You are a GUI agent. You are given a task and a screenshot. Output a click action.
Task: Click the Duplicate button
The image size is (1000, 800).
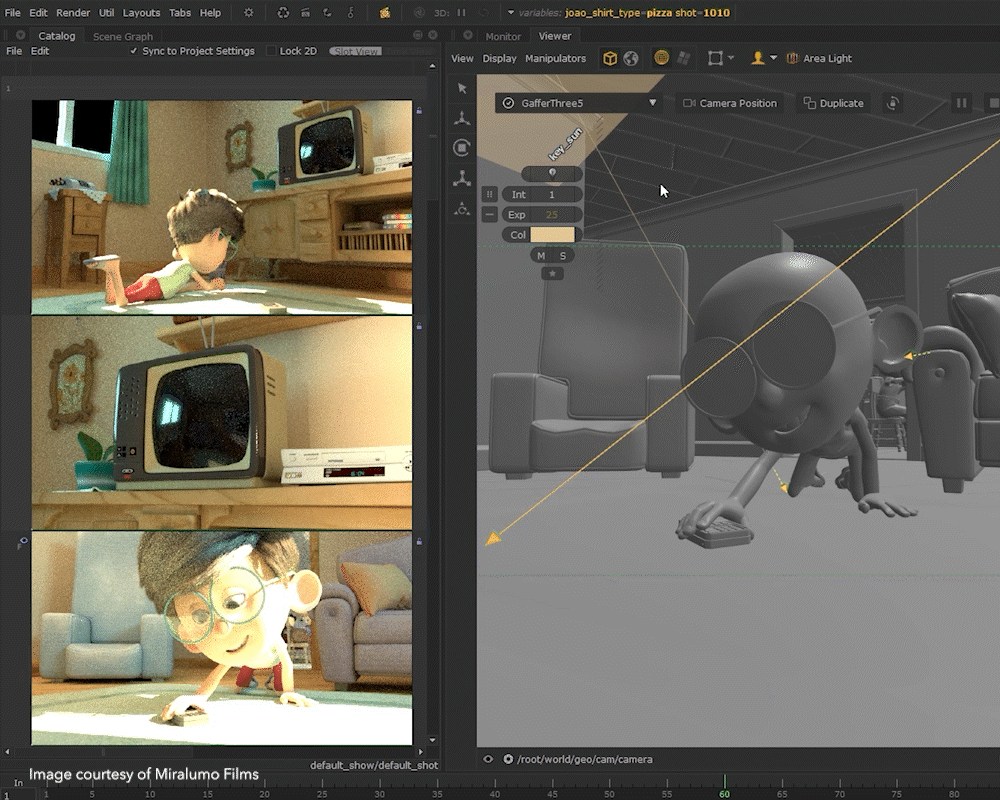(x=834, y=103)
